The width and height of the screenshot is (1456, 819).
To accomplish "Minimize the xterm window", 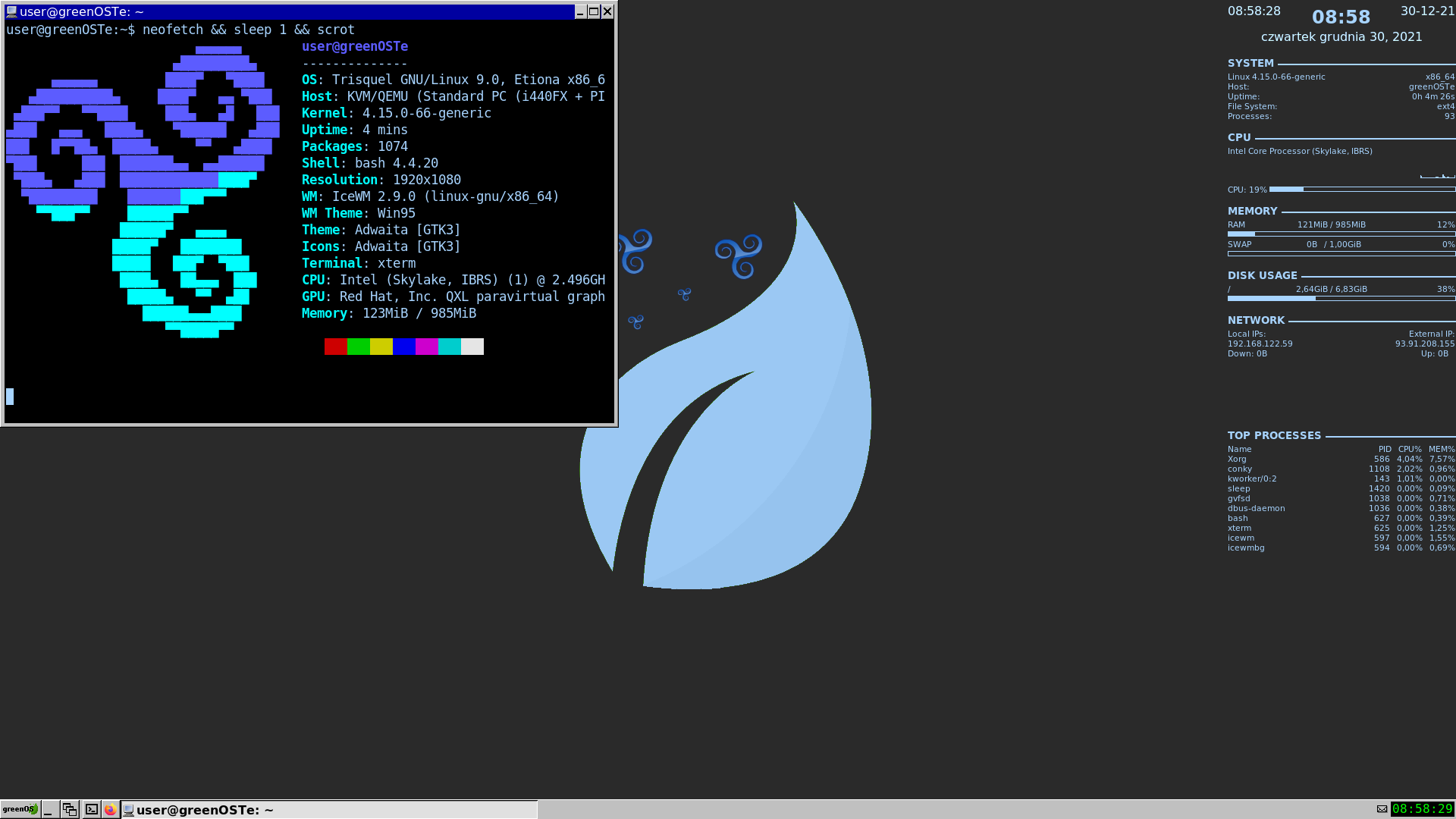I will (580, 11).
